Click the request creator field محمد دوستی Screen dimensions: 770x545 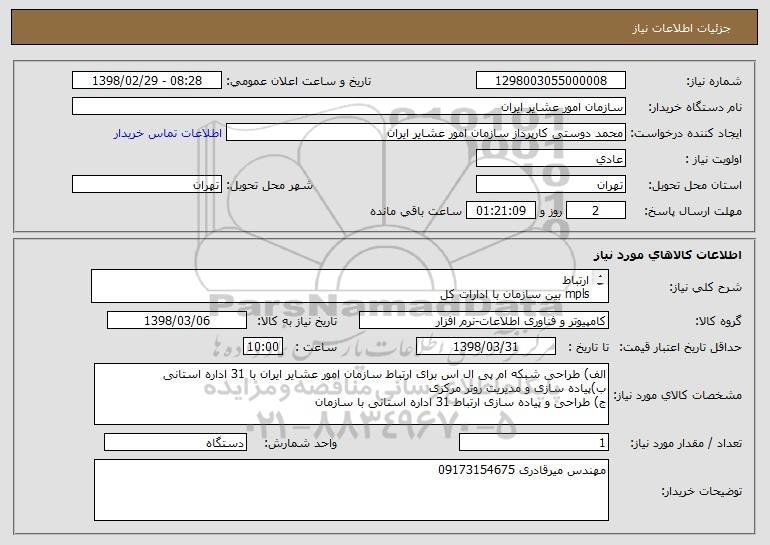[426, 132]
